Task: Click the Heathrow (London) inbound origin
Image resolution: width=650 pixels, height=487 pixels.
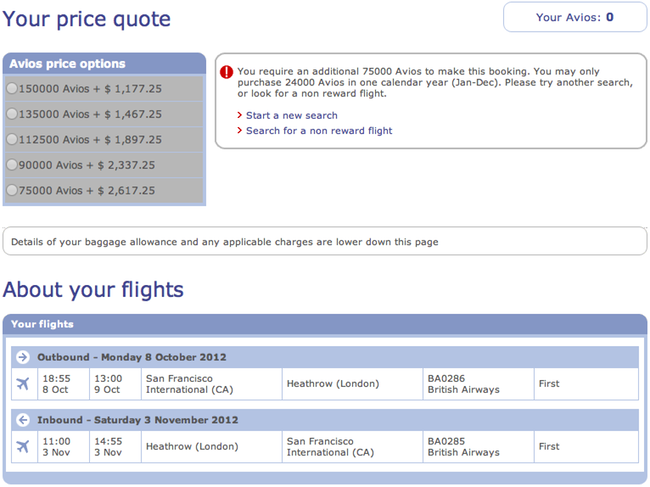Action: coord(211,446)
